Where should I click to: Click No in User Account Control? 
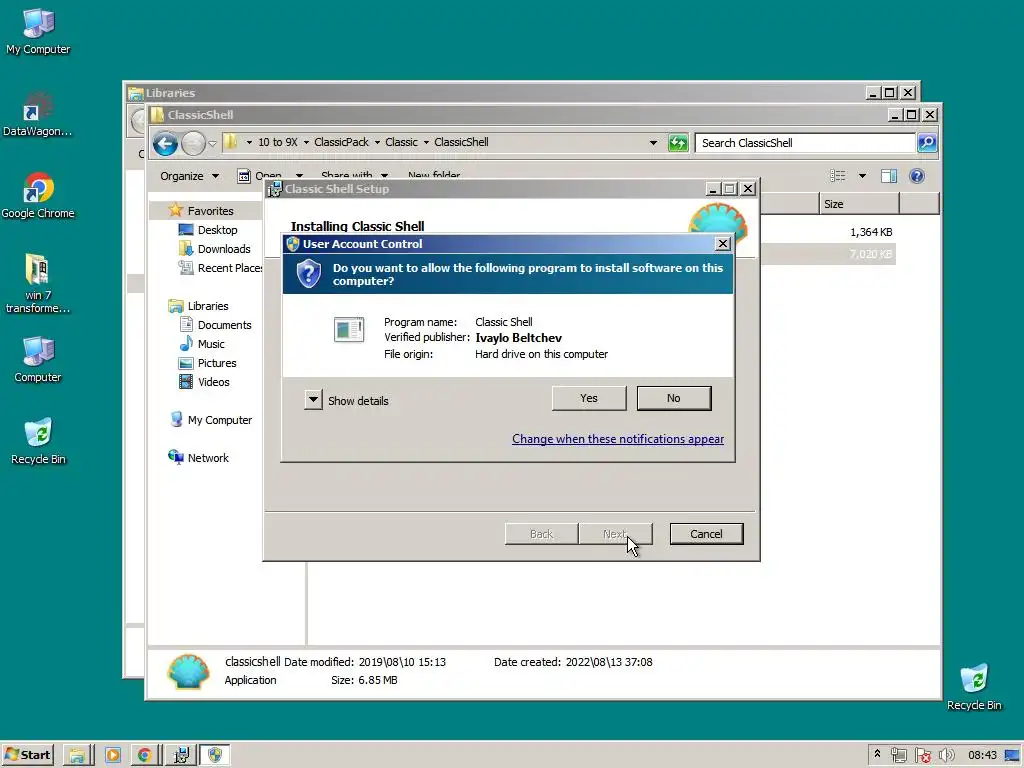(x=673, y=398)
